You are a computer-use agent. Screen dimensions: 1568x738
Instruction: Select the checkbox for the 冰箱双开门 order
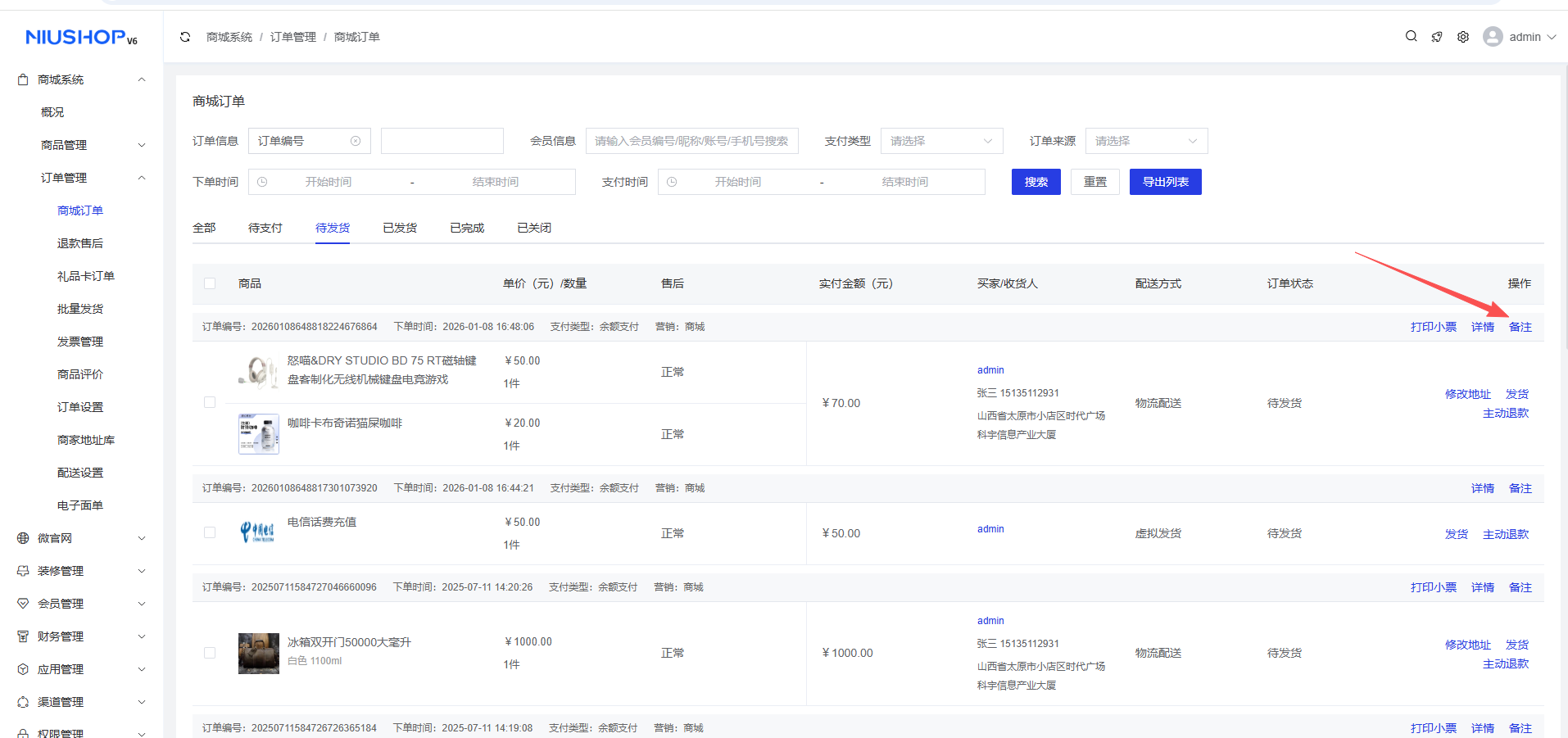[x=210, y=653]
